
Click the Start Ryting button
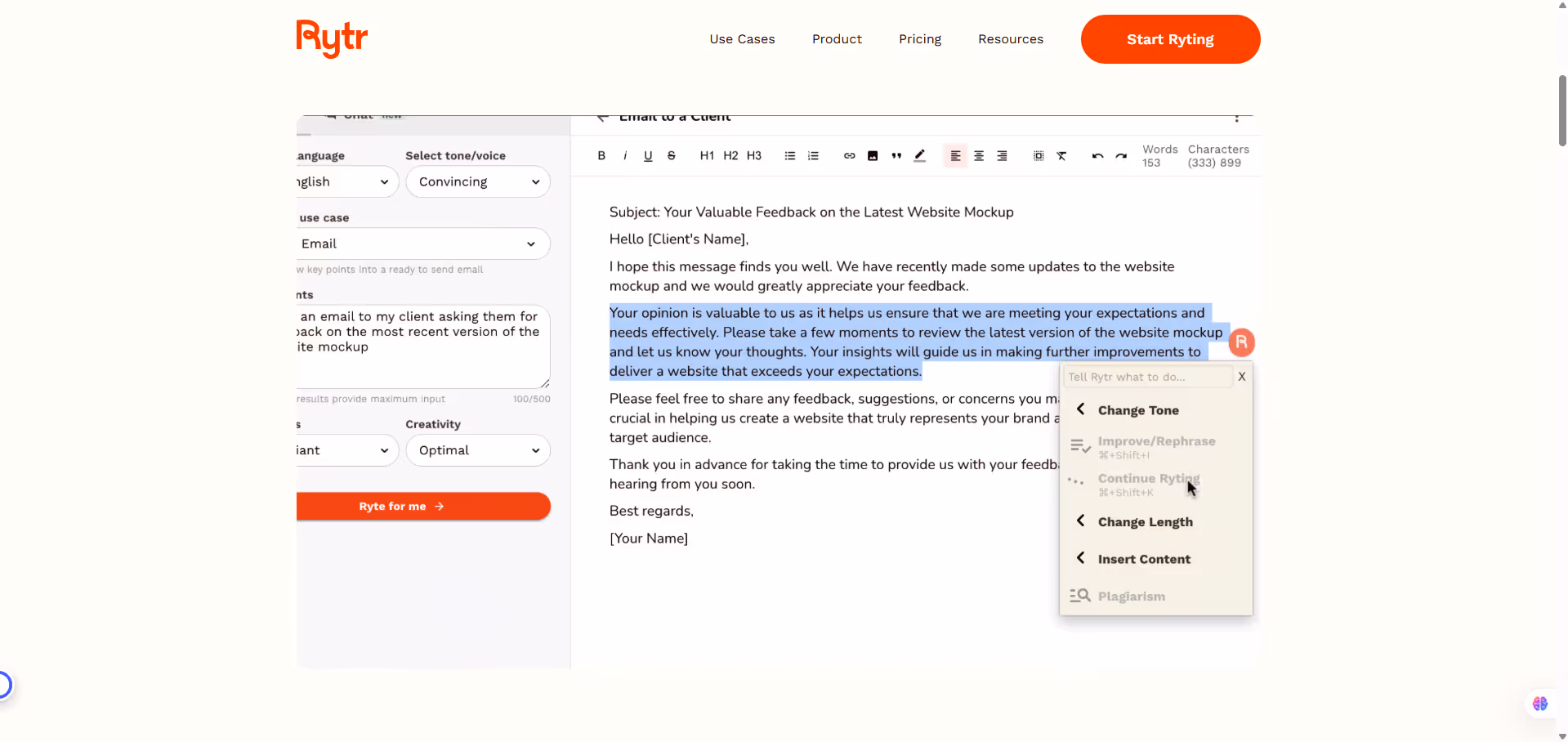[1170, 39]
